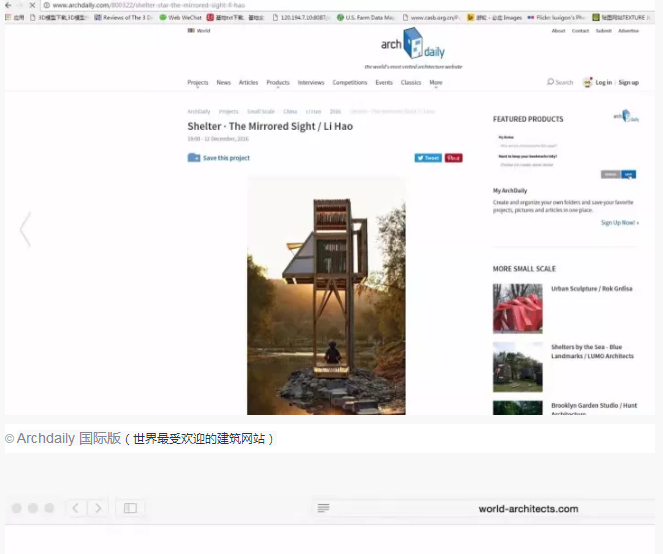Click the Safari forward arrow button
The image size is (663, 554).
pyautogui.click(x=97, y=508)
